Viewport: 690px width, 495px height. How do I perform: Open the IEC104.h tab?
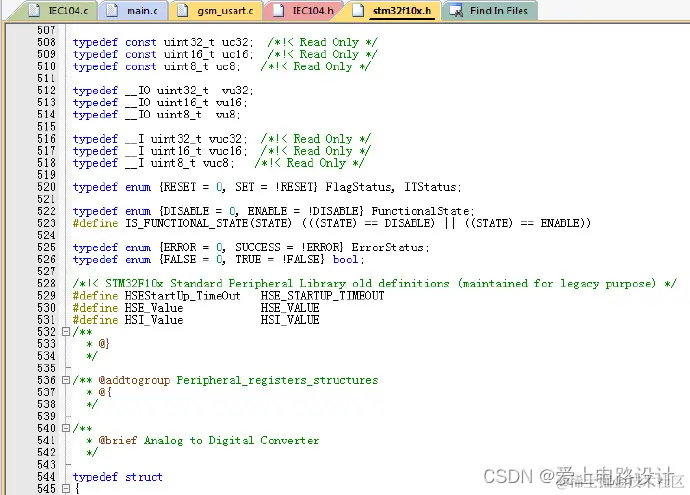(x=304, y=11)
